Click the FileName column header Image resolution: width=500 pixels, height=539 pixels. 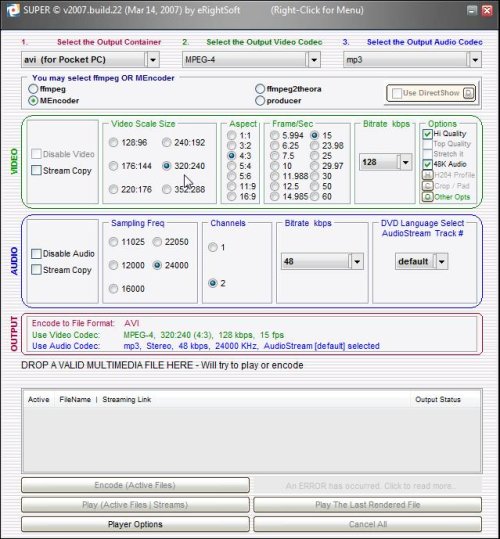(75, 399)
